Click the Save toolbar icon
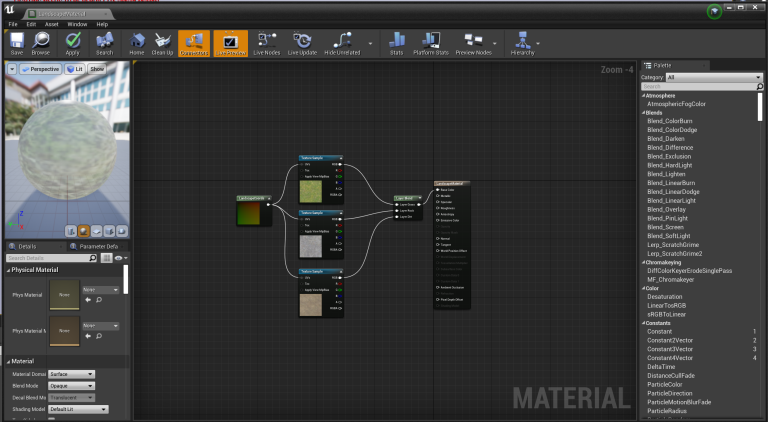 (17, 42)
